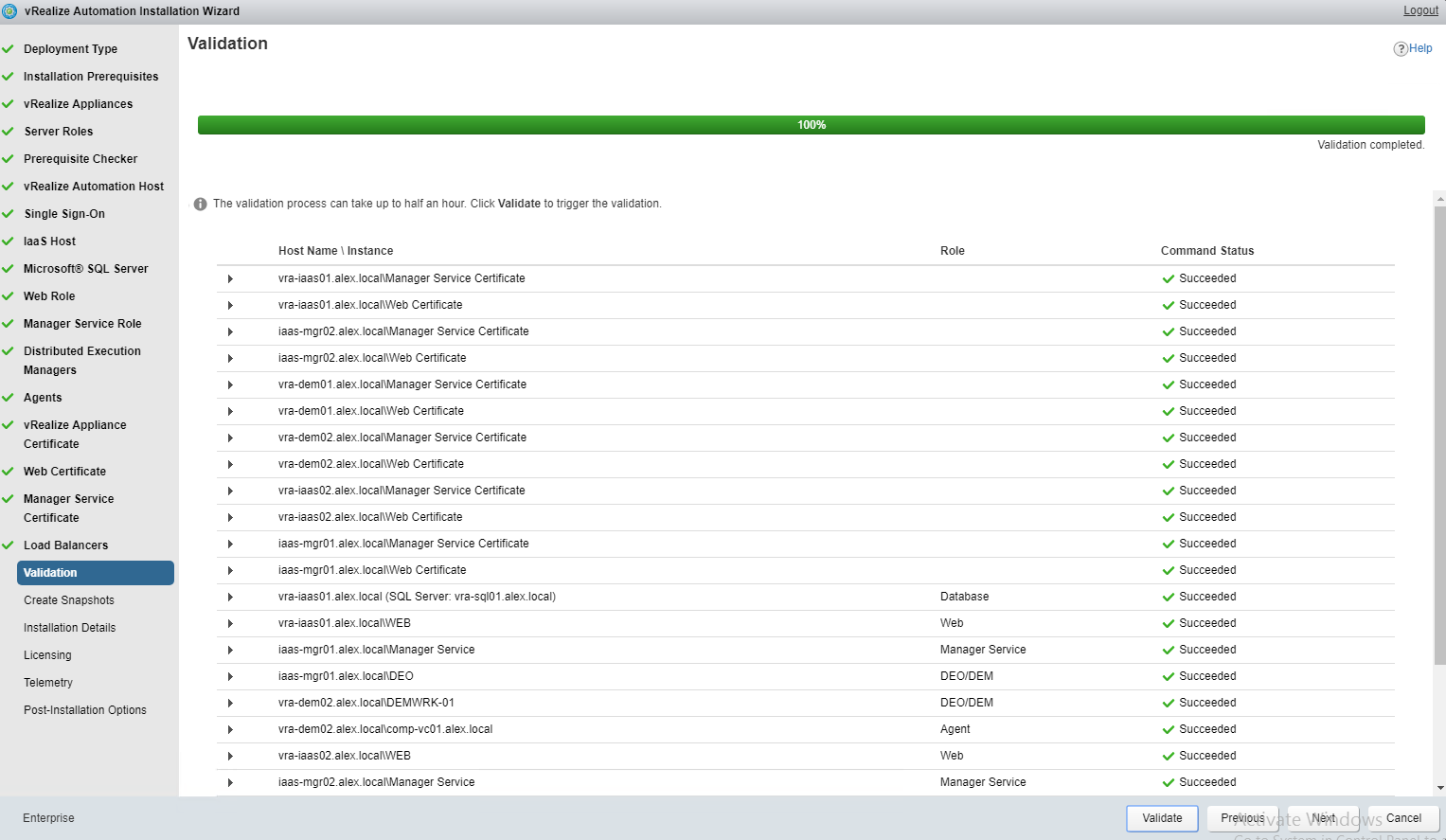Expand the vra-dem02 DEMWRK-01 row
Image resolution: width=1446 pixels, height=840 pixels.
pos(230,704)
